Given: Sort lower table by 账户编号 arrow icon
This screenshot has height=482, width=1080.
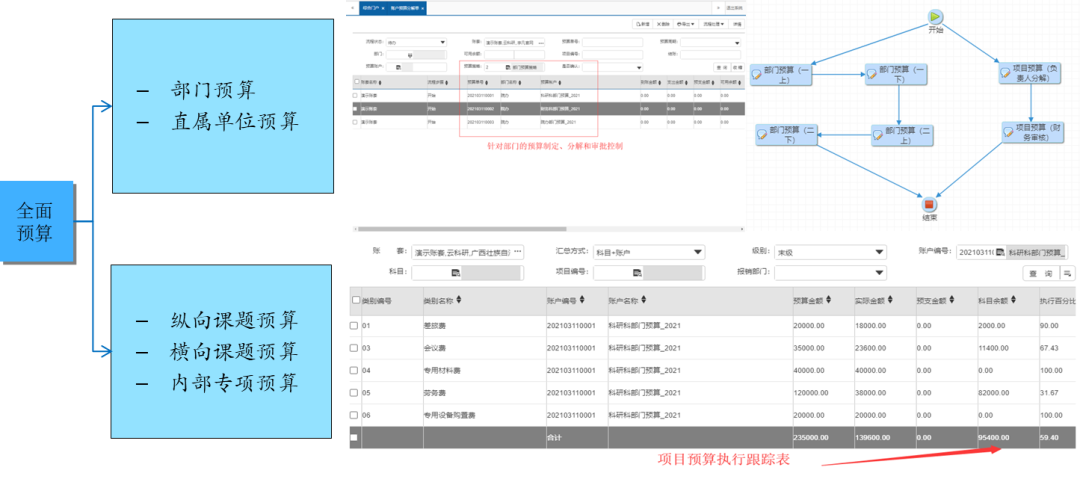Looking at the screenshot, I should point(583,300).
